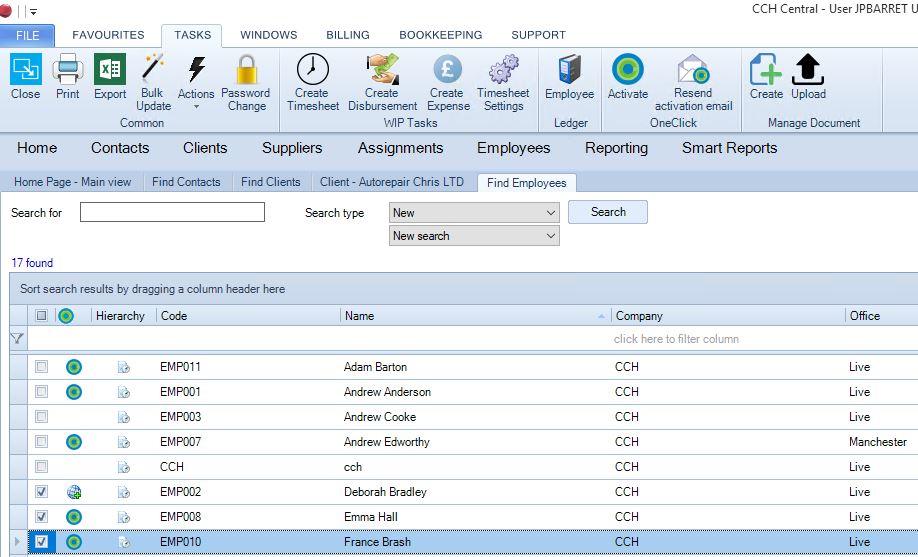Click OneClick status icon for Andrew Anderson
Image resolution: width=918 pixels, height=557 pixels.
pyautogui.click(x=74, y=392)
